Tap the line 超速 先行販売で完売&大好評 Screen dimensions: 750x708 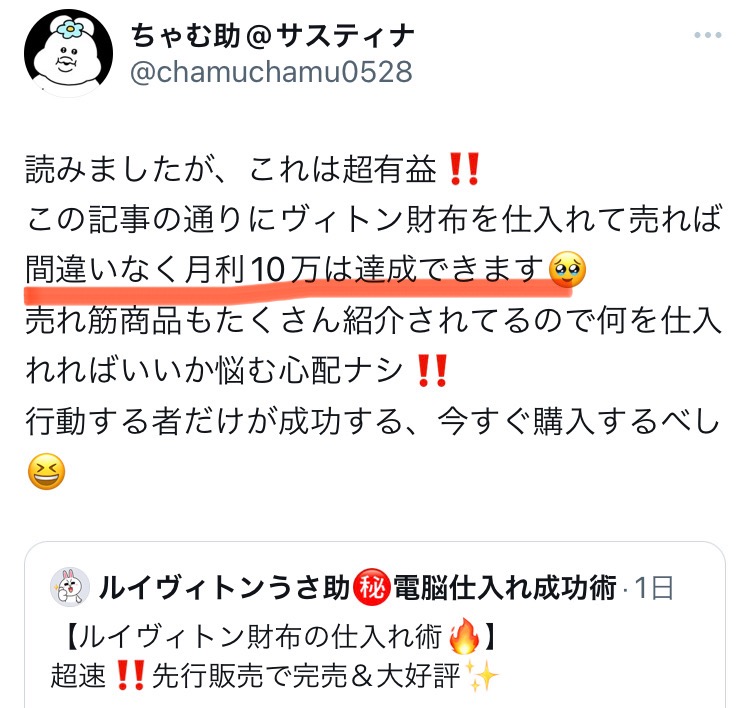click(275, 676)
